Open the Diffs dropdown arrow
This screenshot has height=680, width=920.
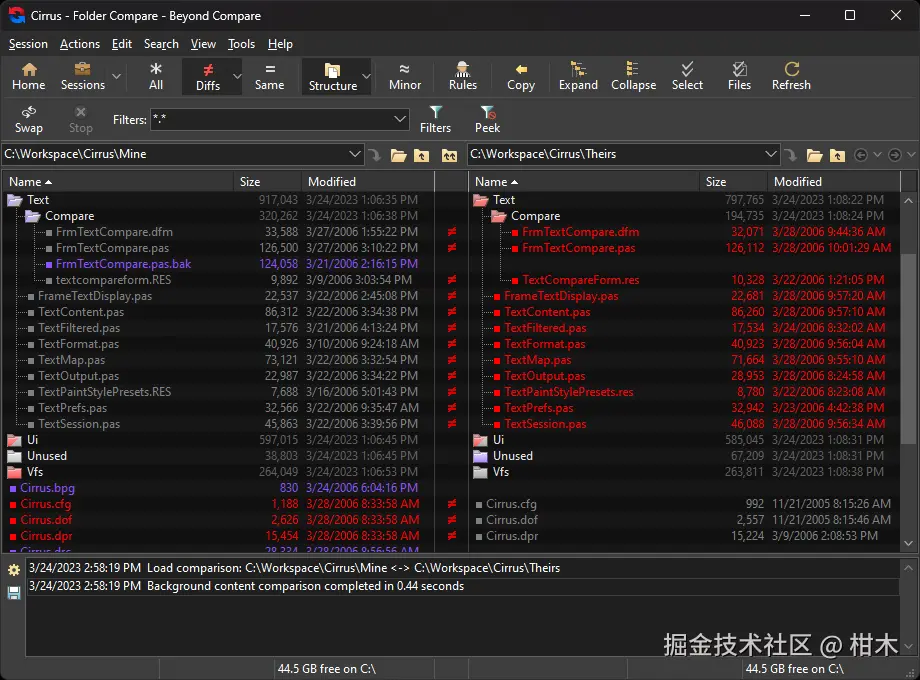pyautogui.click(x=237, y=76)
